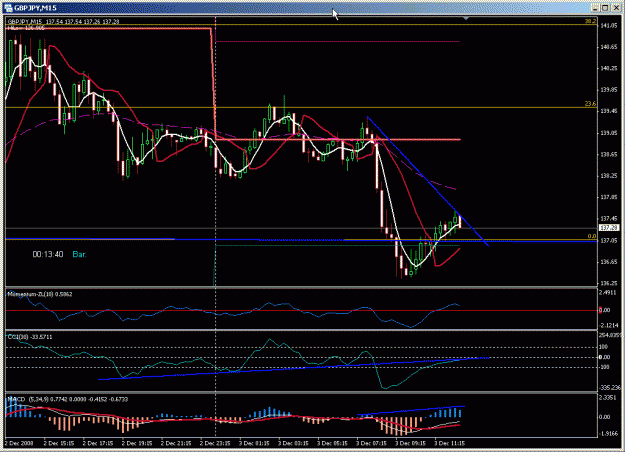The image size is (625, 452).
Task: Click price scale value 139.05
Action: tap(609, 133)
